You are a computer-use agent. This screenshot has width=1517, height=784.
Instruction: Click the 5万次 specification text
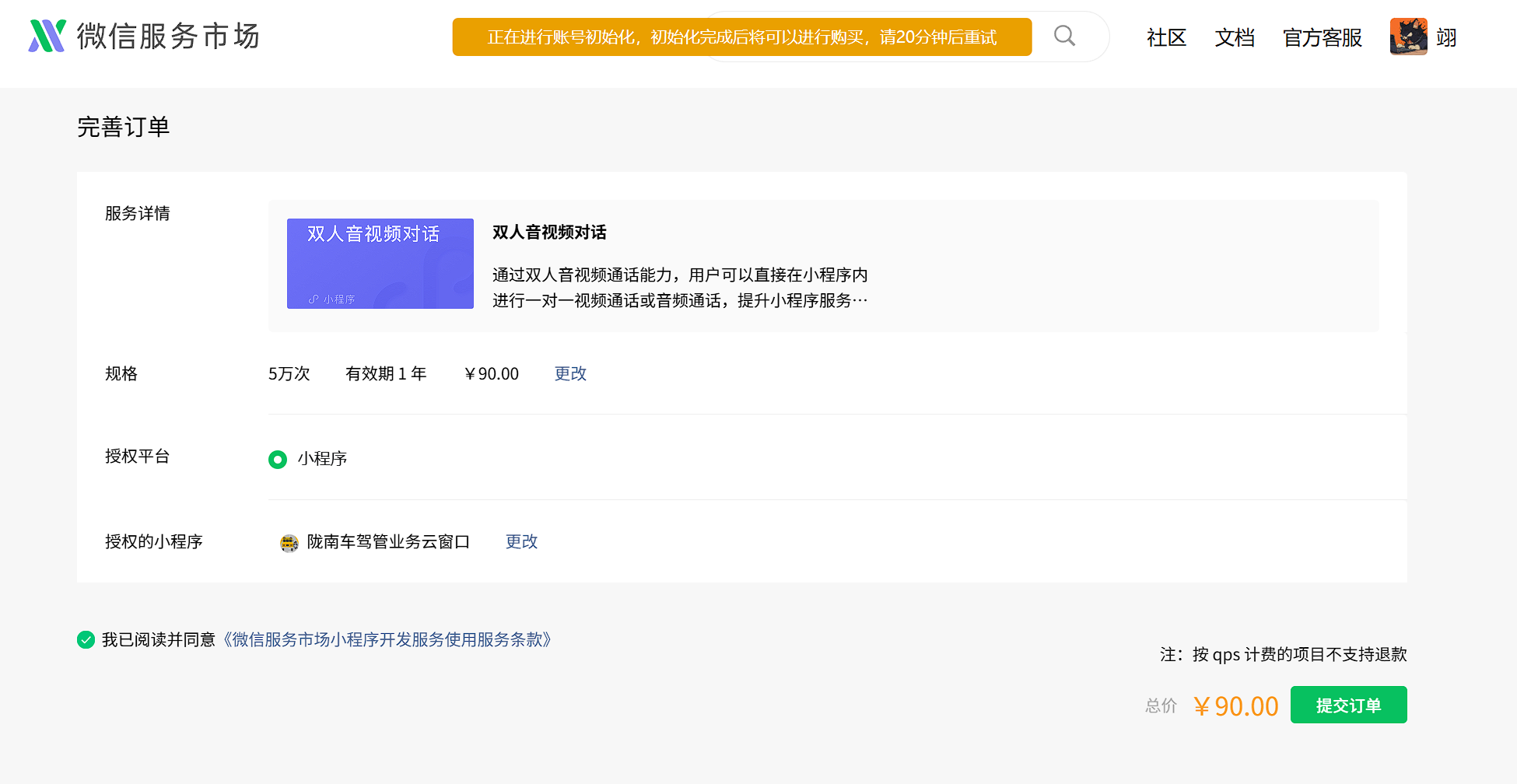(289, 373)
